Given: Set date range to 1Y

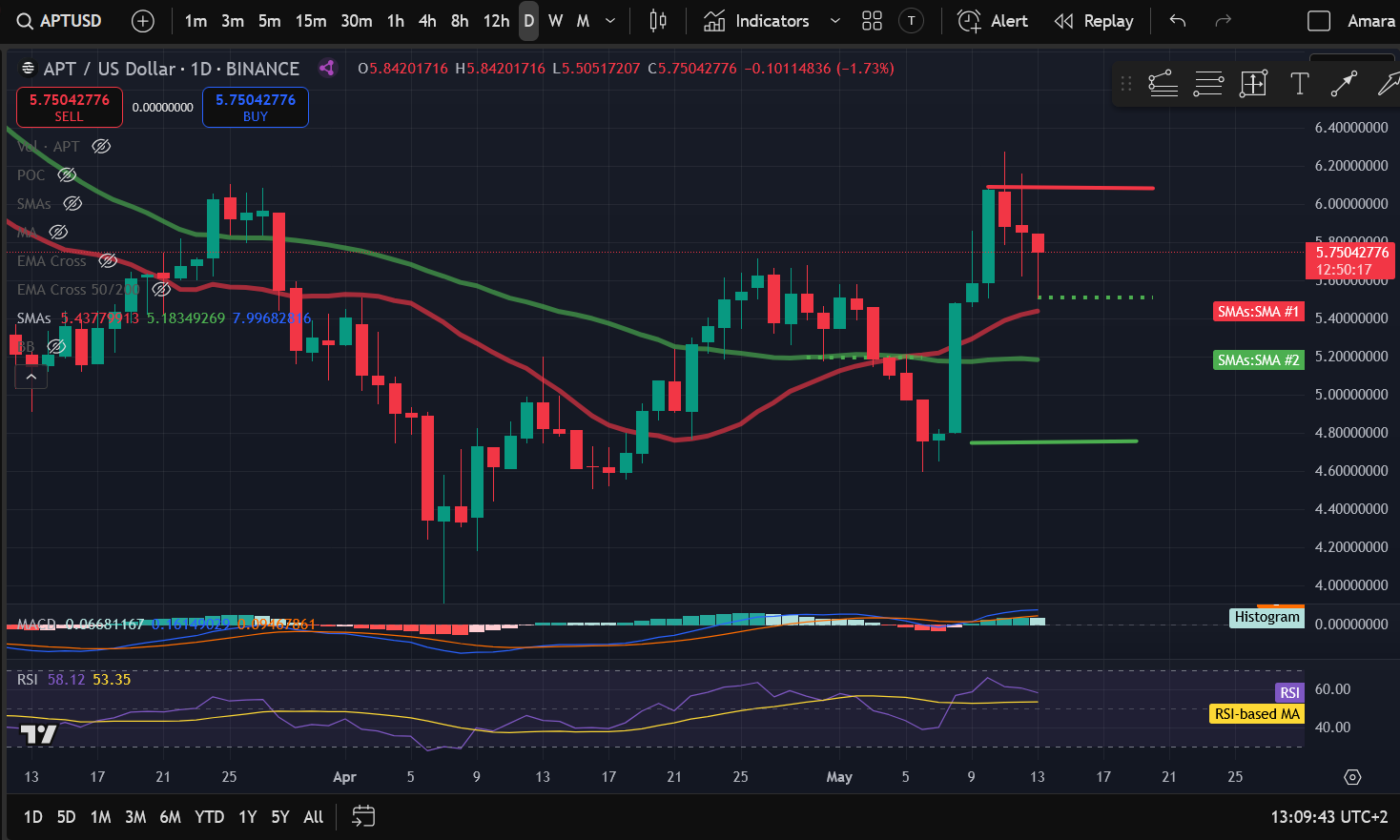Looking at the screenshot, I should tap(248, 817).
